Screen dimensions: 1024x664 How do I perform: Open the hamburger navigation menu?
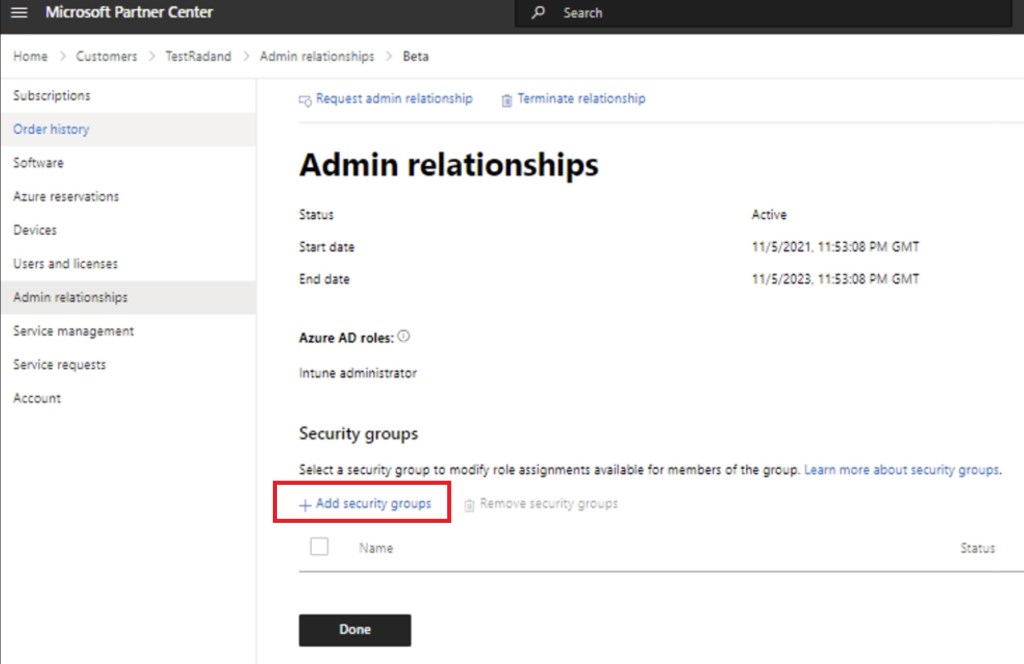tap(19, 13)
